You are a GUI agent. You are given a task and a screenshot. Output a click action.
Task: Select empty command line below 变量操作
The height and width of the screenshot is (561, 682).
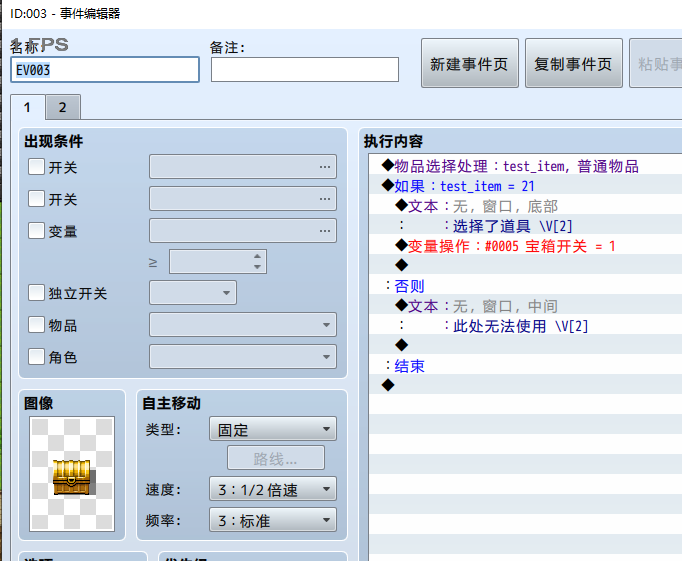[525, 265]
